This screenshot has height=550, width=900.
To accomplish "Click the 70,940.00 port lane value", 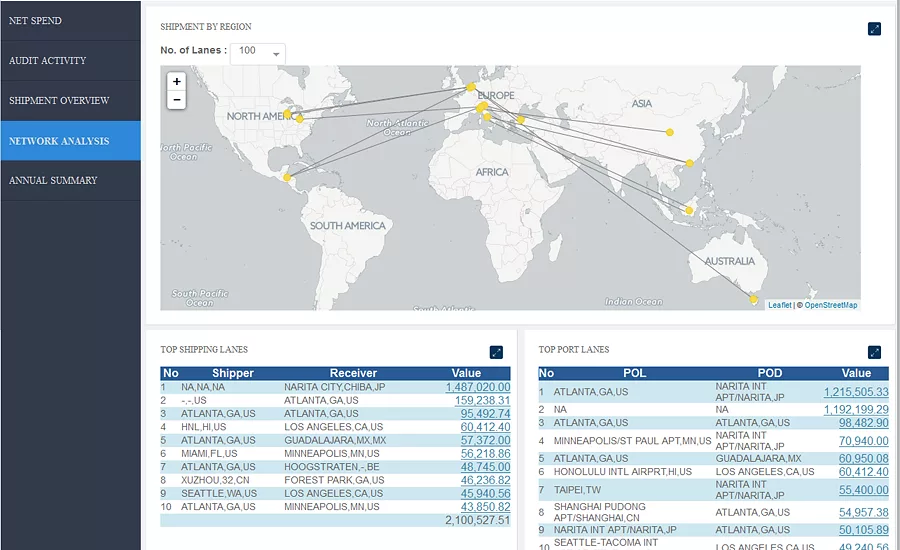I will [863, 441].
